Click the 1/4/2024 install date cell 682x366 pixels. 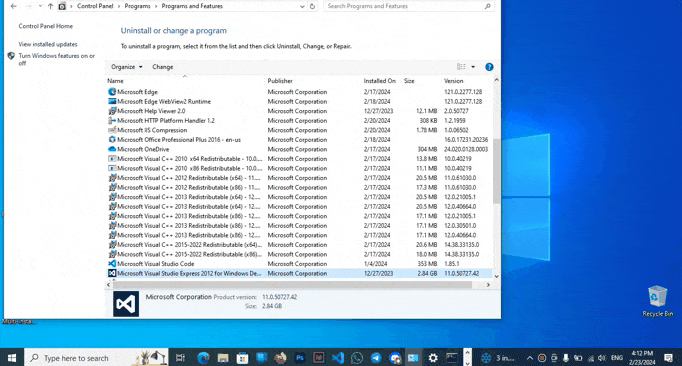[x=375, y=264]
